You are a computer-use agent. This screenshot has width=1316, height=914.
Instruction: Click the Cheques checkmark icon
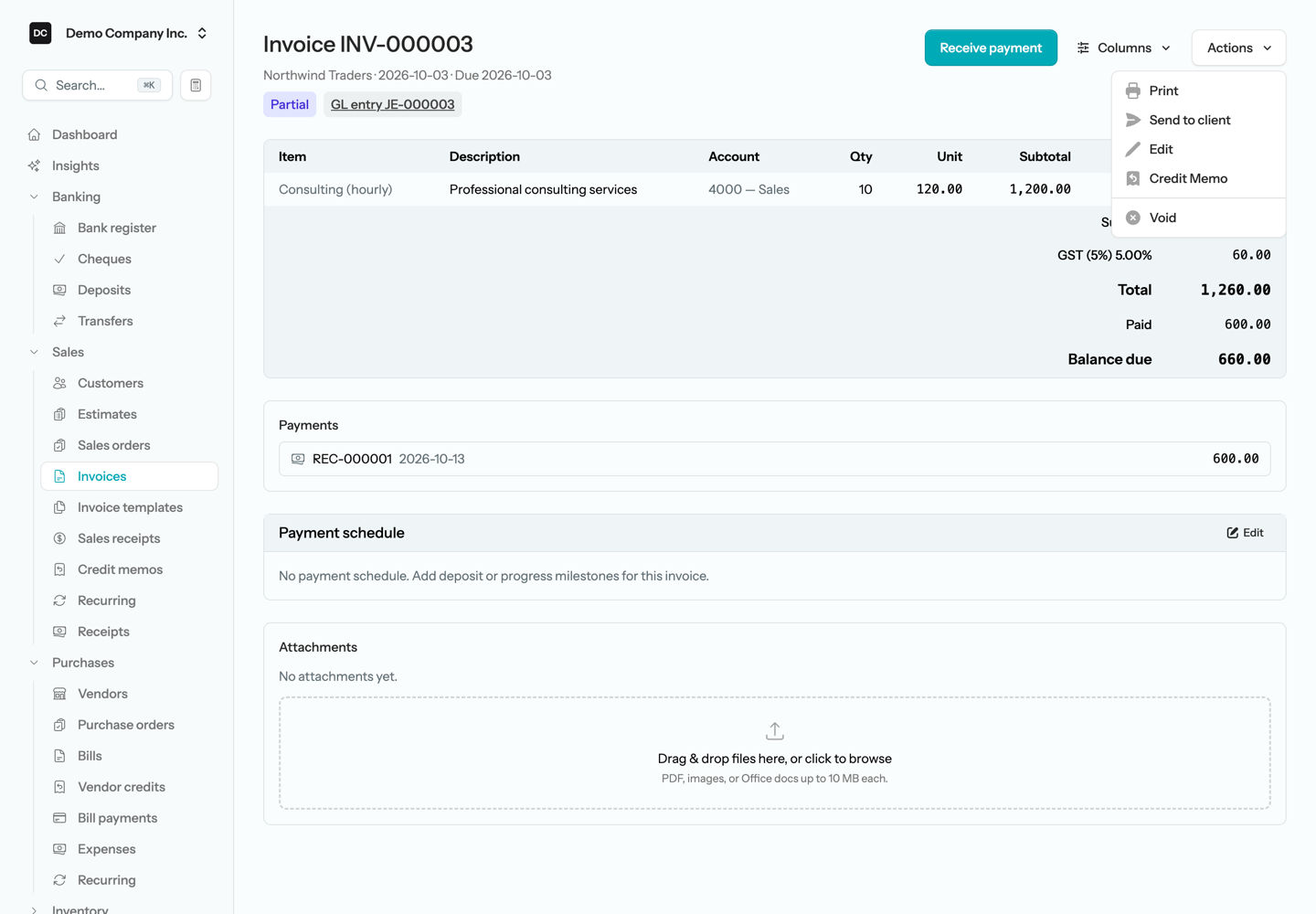[x=59, y=259]
